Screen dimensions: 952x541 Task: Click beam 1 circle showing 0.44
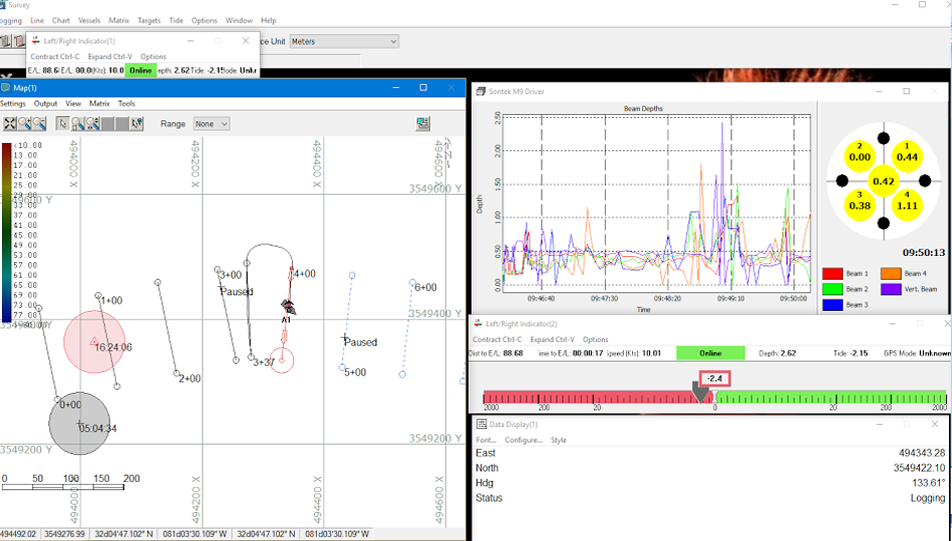click(907, 157)
